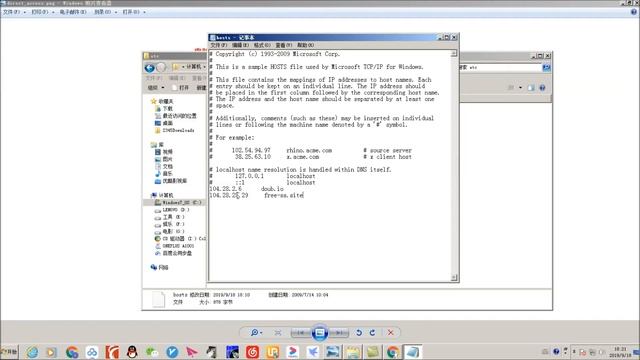The image size is (640, 360).
Task: Click the Explorer help icon
Action: [542, 88]
